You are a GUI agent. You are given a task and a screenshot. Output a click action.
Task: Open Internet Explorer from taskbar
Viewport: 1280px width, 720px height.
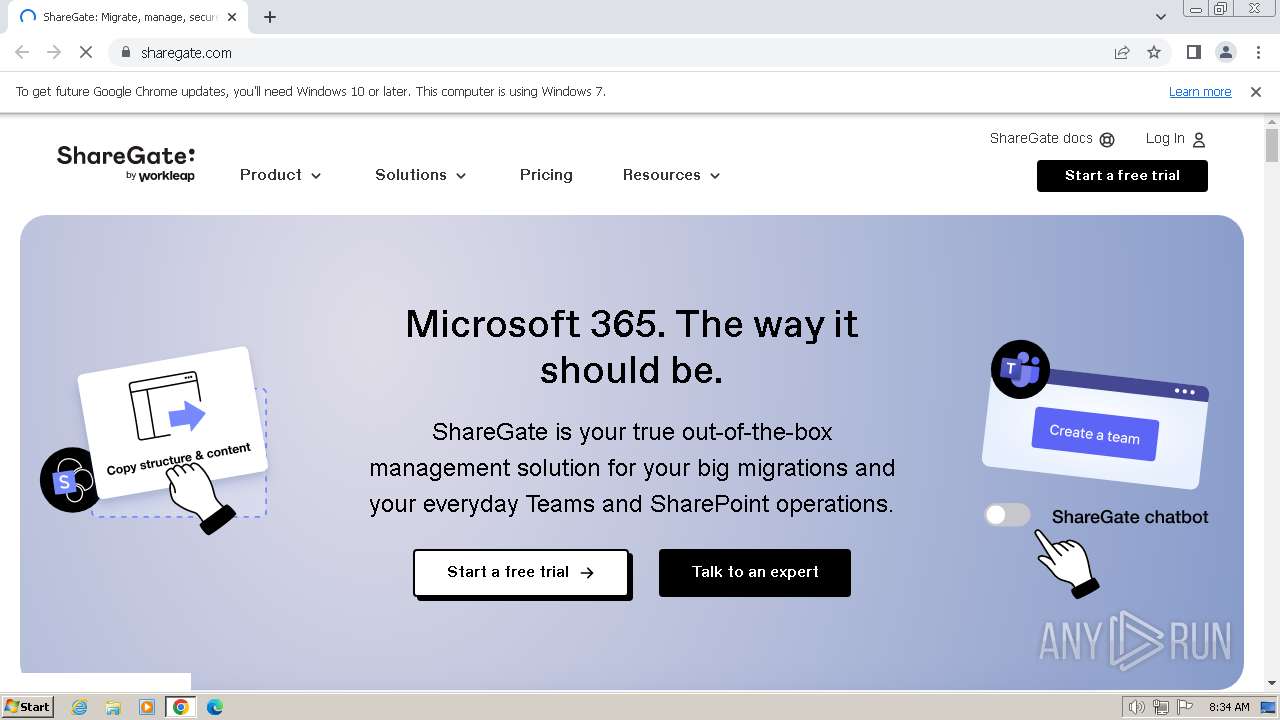pos(80,707)
